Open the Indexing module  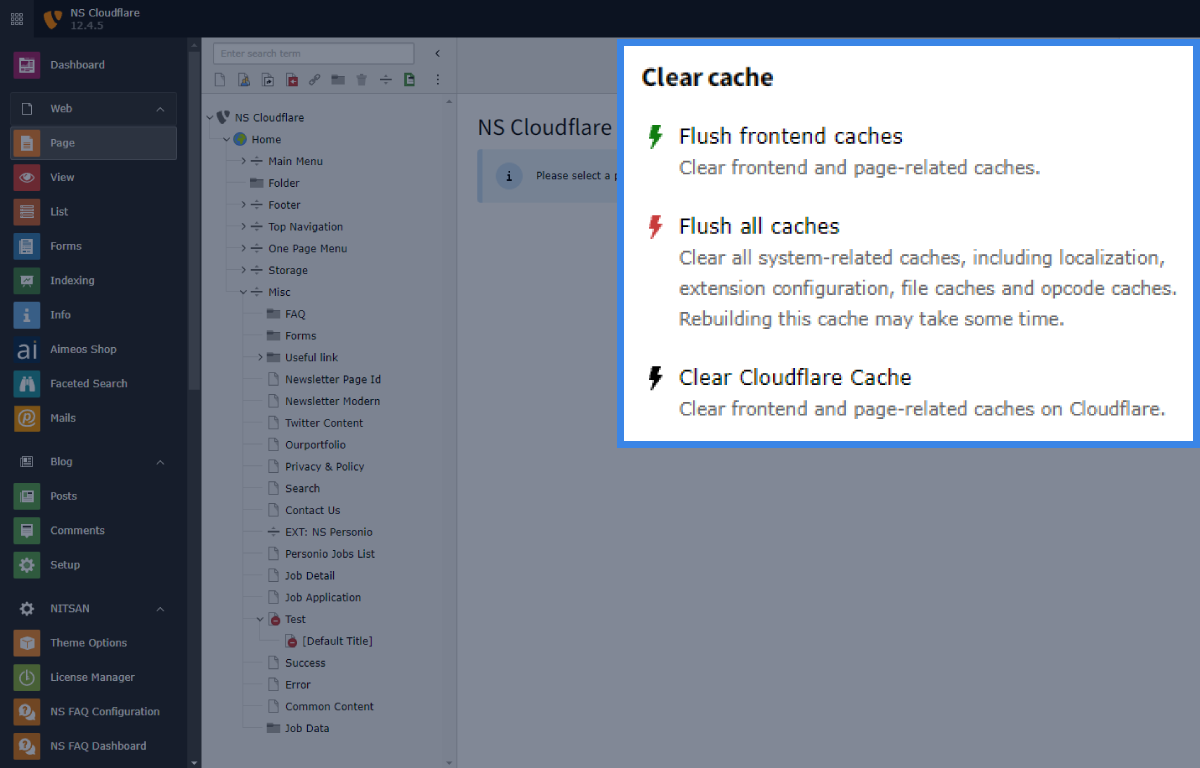[x=72, y=280]
